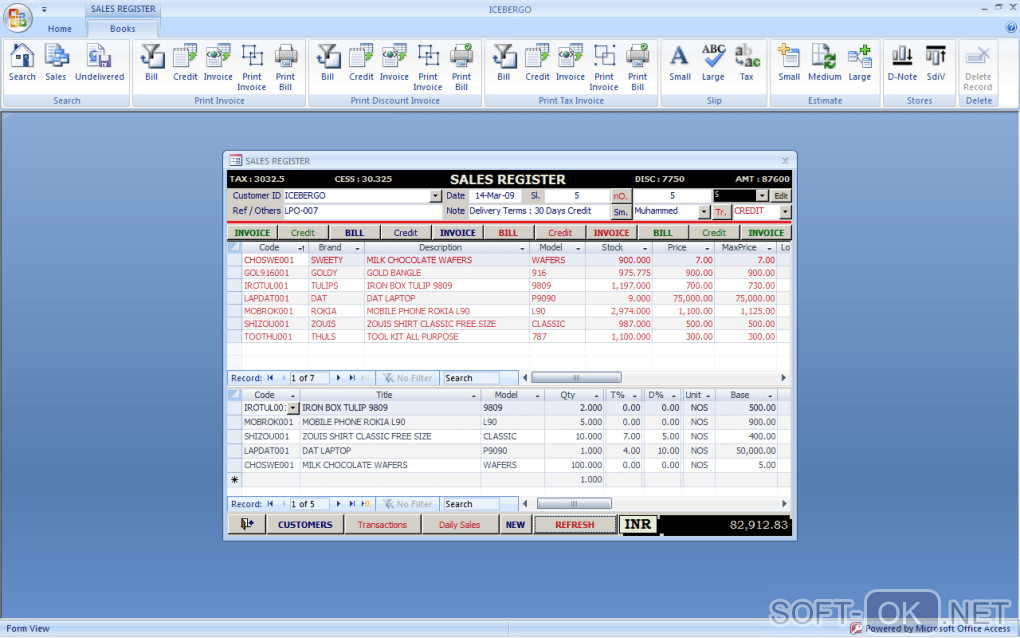Click Print Bill in Print Invoice group
Image resolution: width=1020 pixels, height=638 pixels.
pyautogui.click(x=286, y=68)
